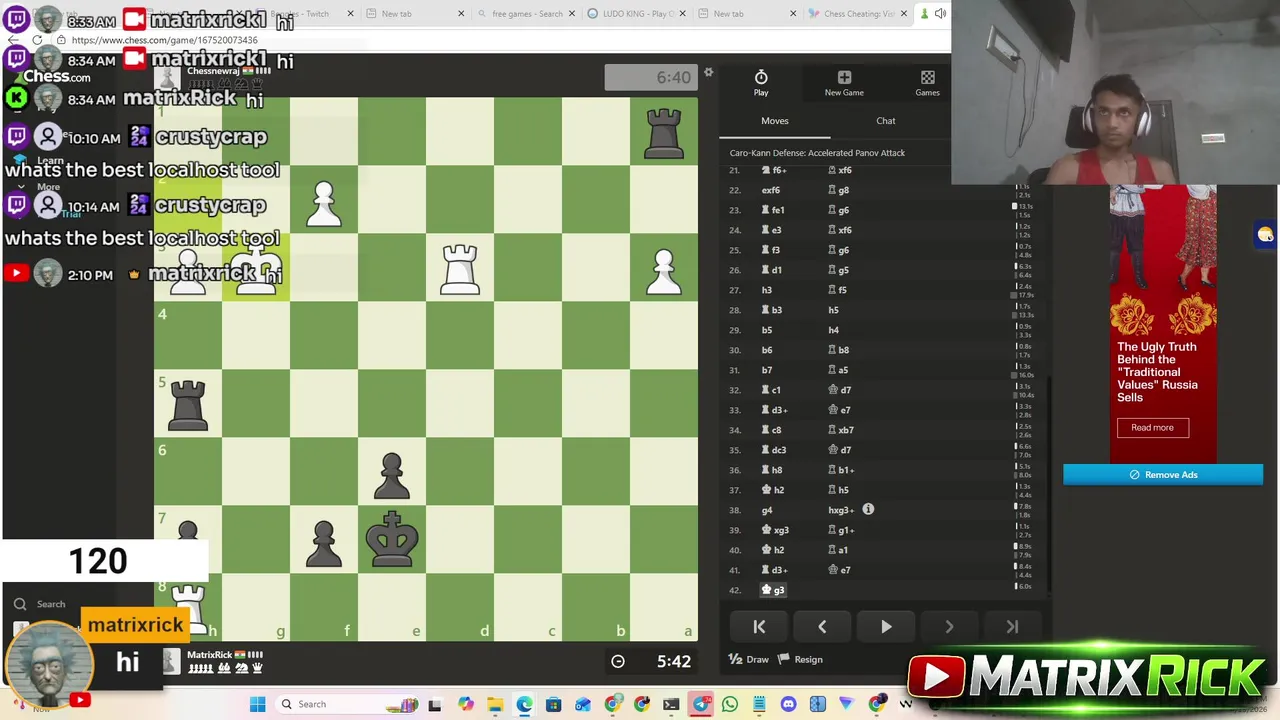Screen dimensions: 1280x720
Task: Go forward to the next move
Action: [x=949, y=627]
